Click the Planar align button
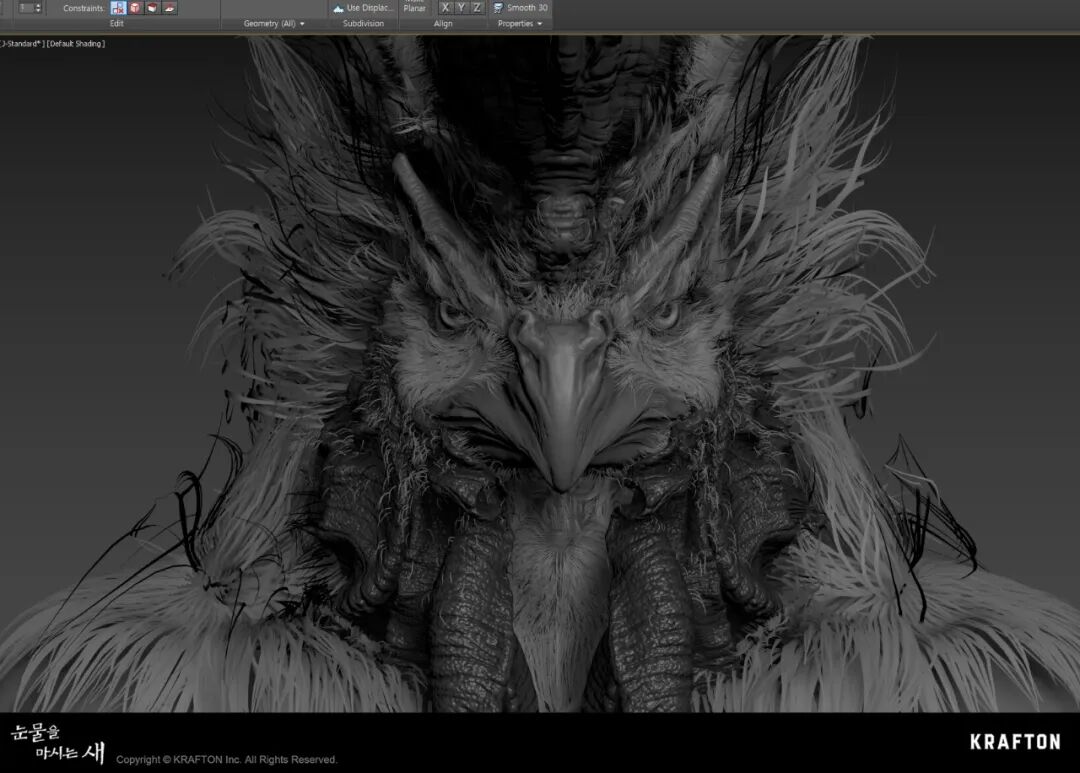Screen dimensions: 1080x773 415,8
